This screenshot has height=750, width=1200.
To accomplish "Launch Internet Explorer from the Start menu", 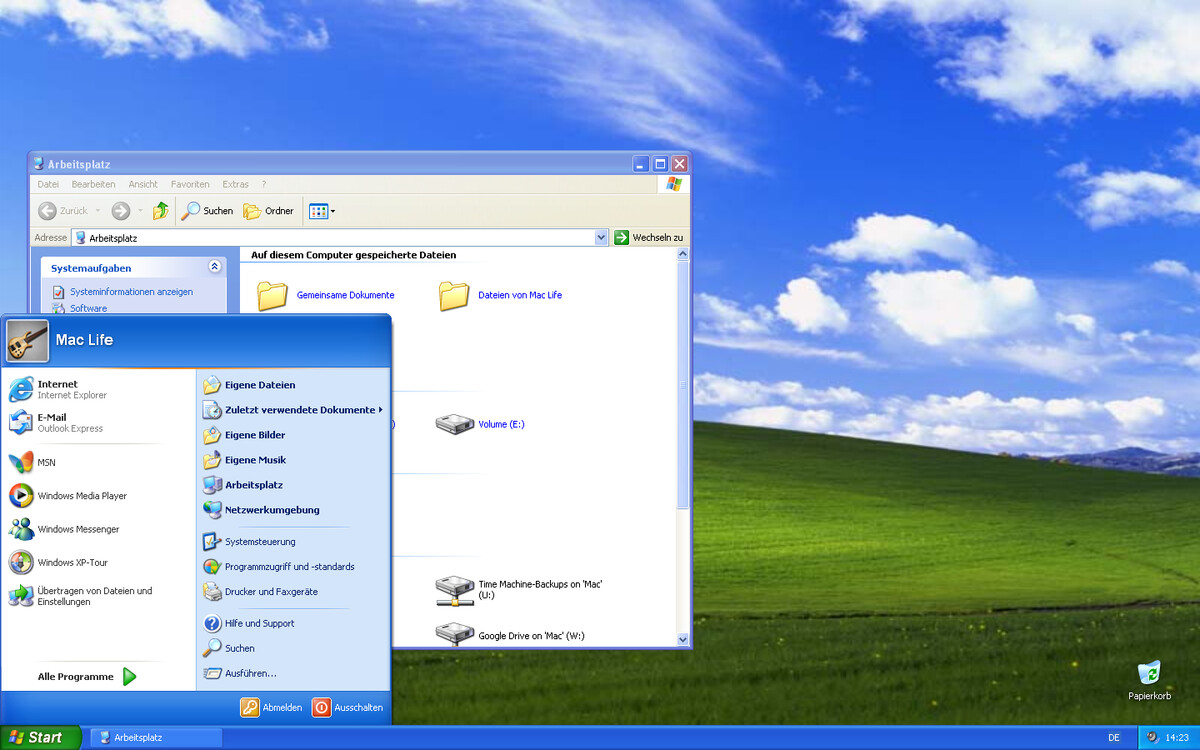I will pyautogui.click(x=61, y=388).
